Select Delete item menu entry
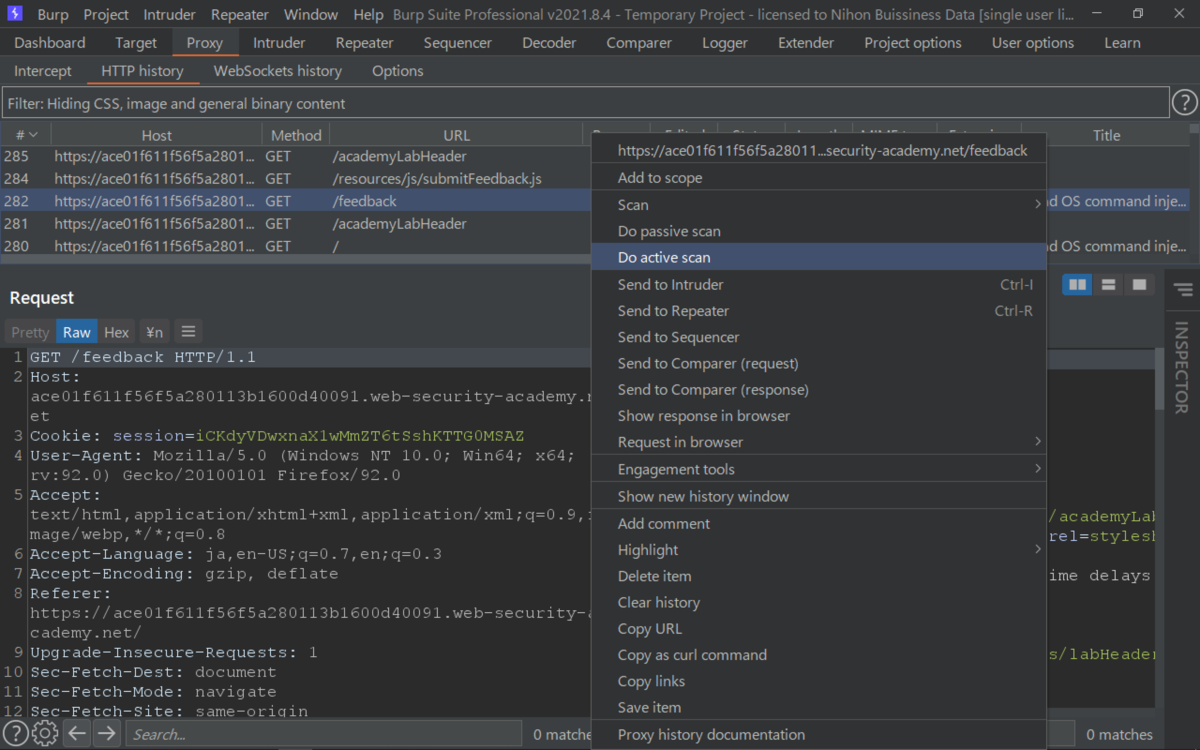The width and height of the screenshot is (1200, 750). coord(818,576)
